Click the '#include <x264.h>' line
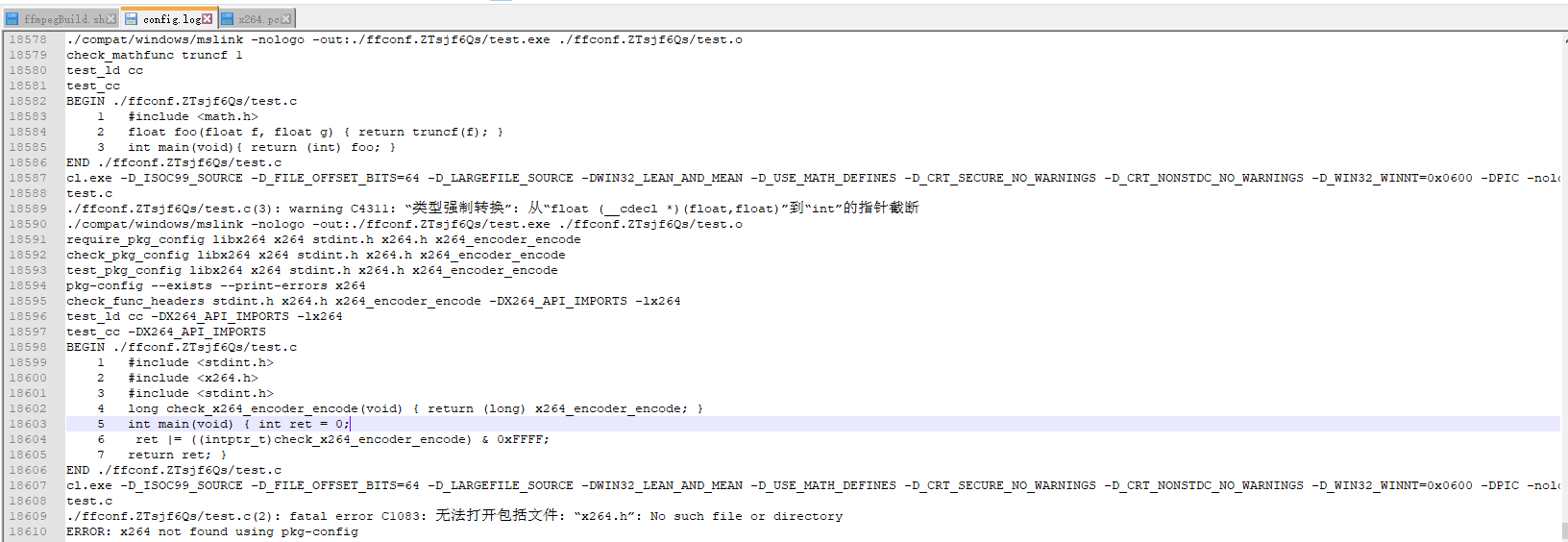The width and height of the screenshot is (1568, 542). point(193,378)
